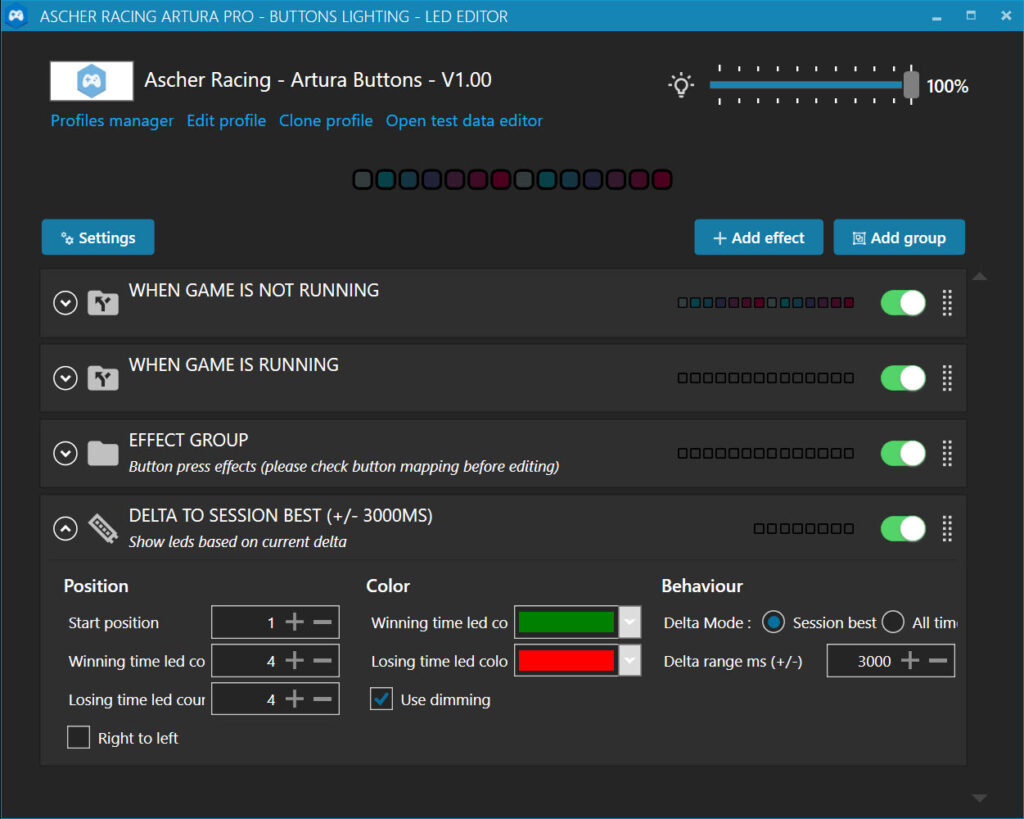The height and width of the screenshot is (819, 1024).
Task: Increase Winning time led count with plus
Action: (x=295, y=661)
